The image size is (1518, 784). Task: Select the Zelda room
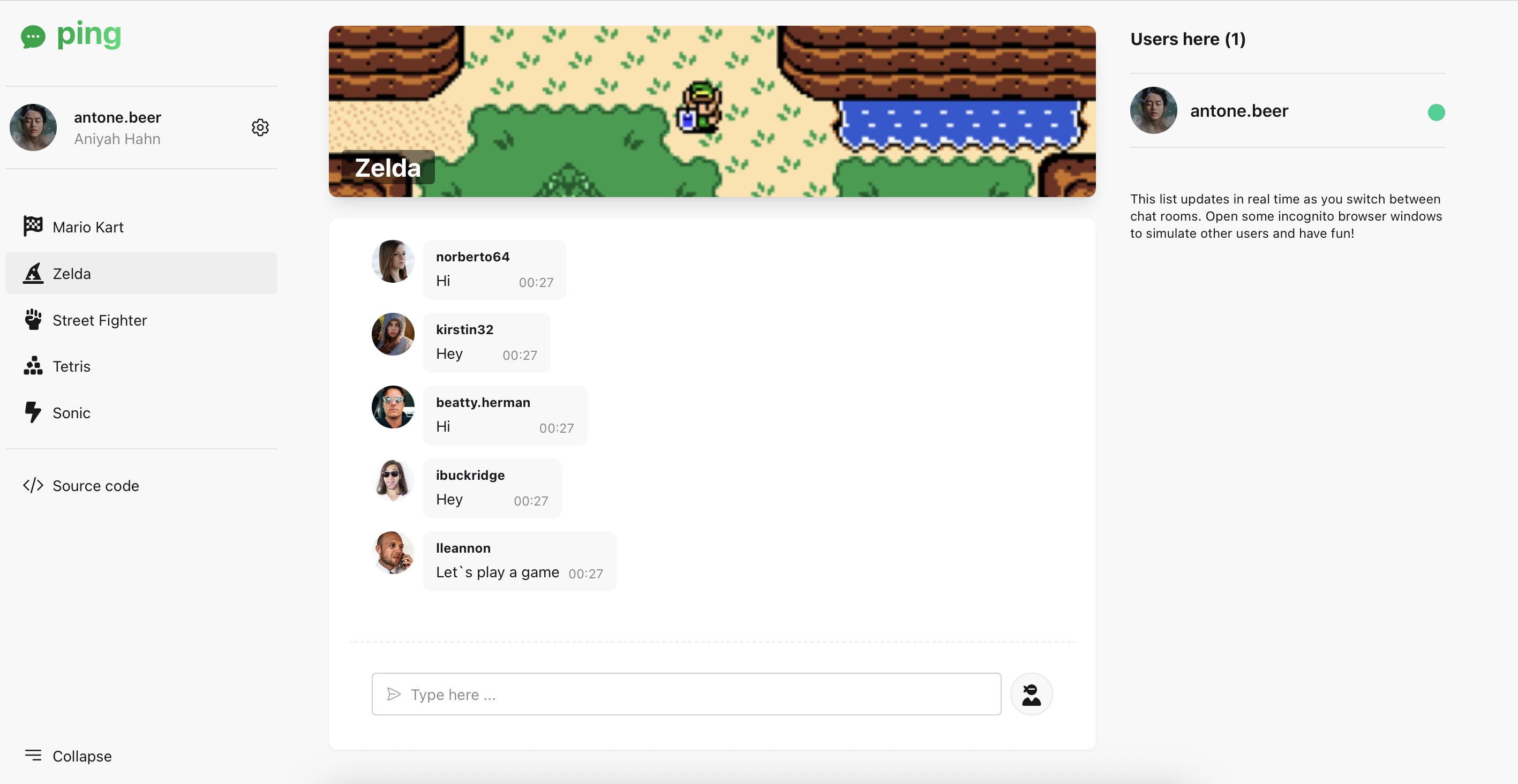pos(141,273)
